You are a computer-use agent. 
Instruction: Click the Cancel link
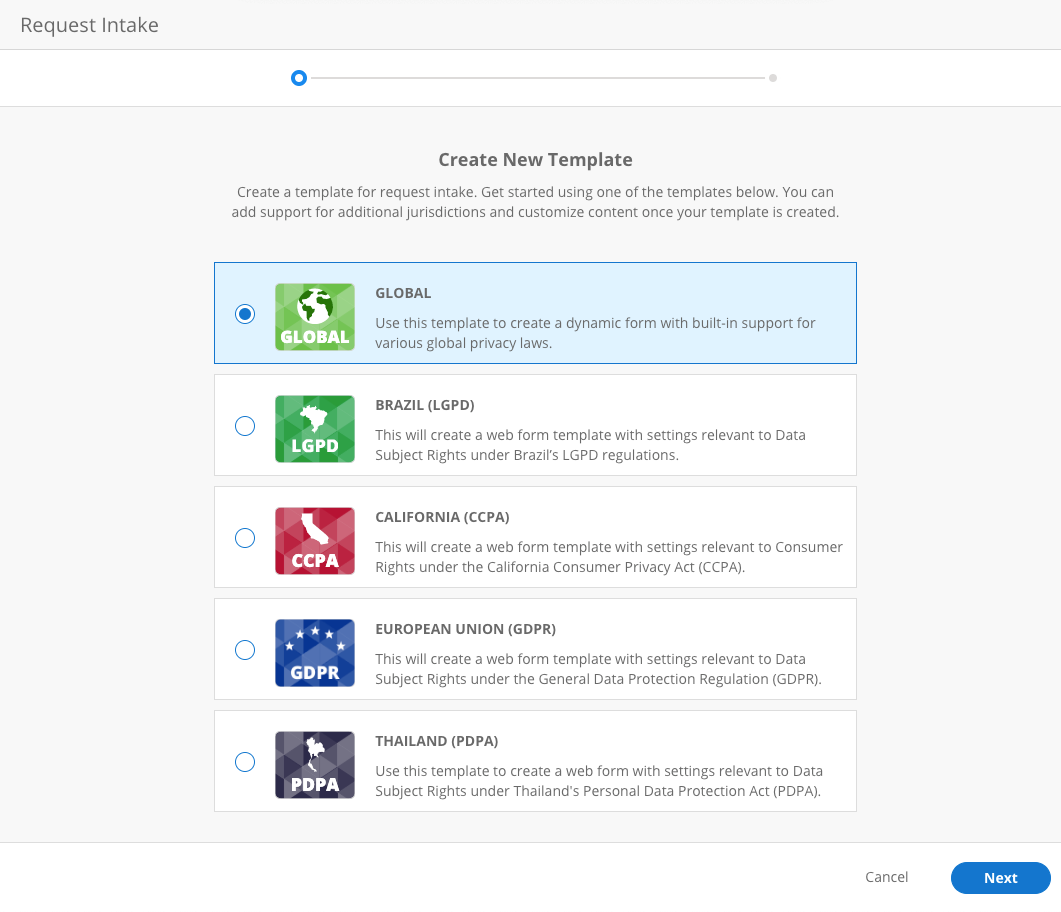[x=886, y=877]
